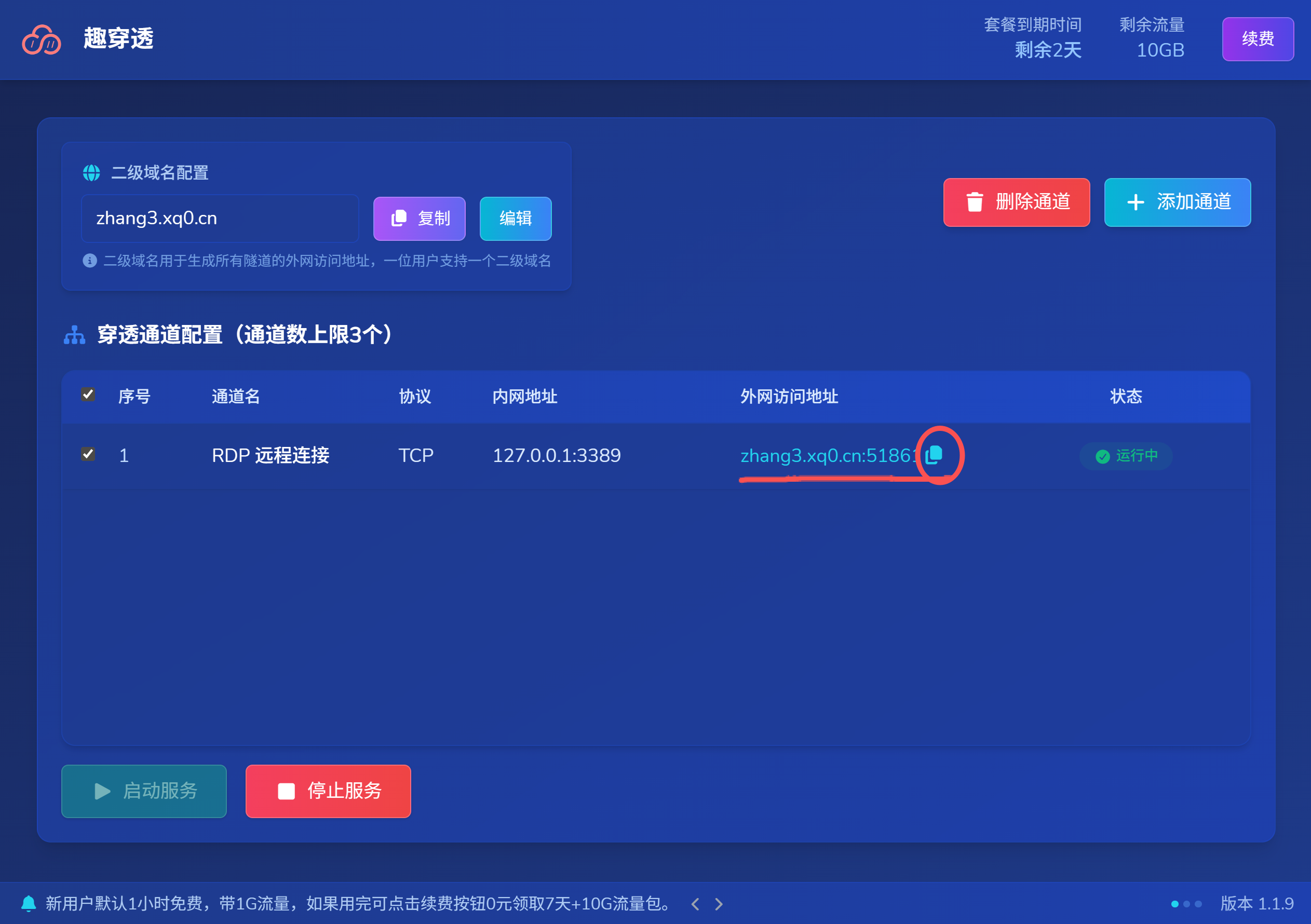The image size is (1311, 924).
Task: Click the 编辑 button for the subdomain
Action: tap(515, 219)
